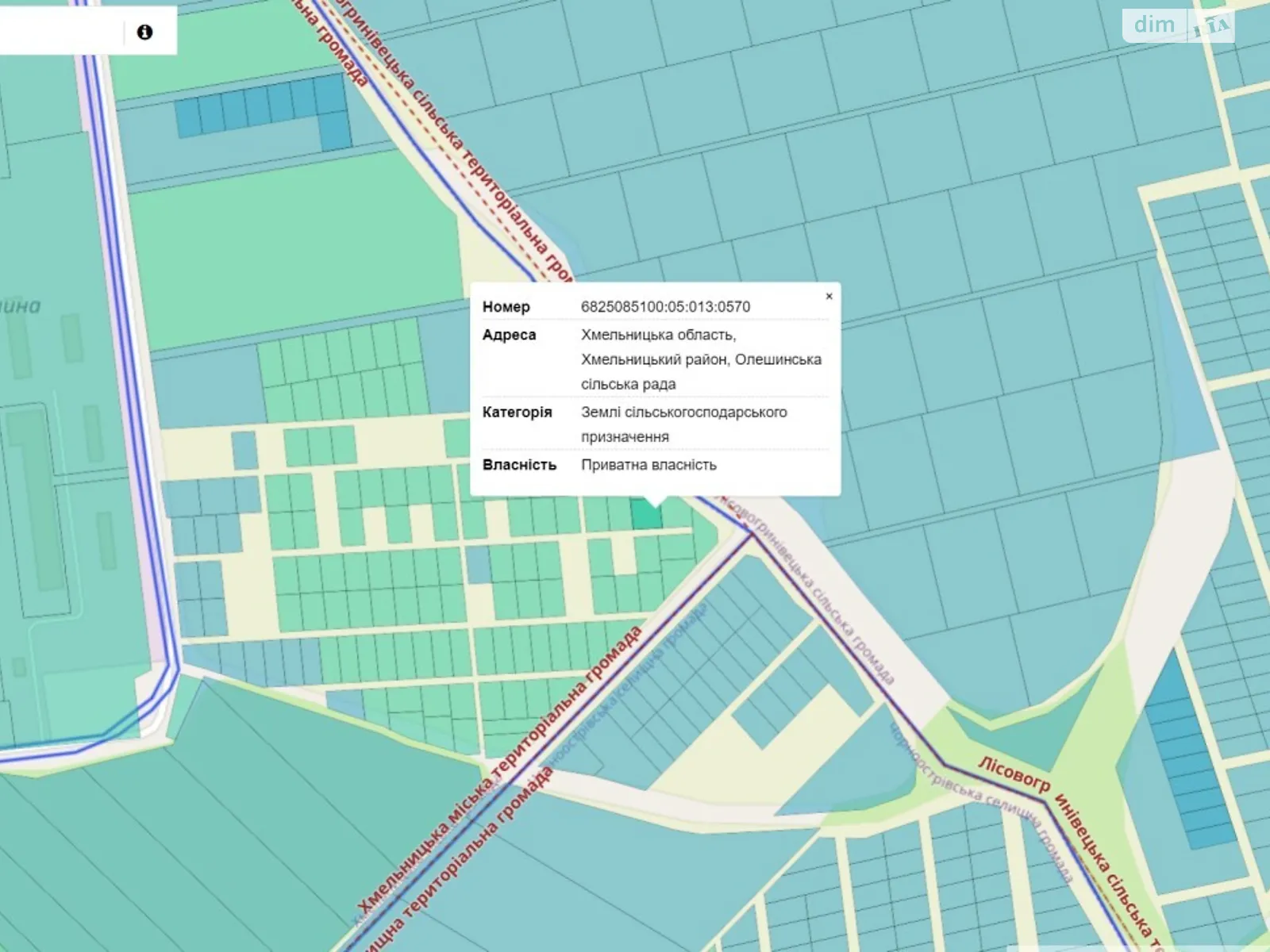This screenshot has height=952, width=1270.
Task: Click the 'Землі сільськогосподарського' category text
Action: click(683, 413)
